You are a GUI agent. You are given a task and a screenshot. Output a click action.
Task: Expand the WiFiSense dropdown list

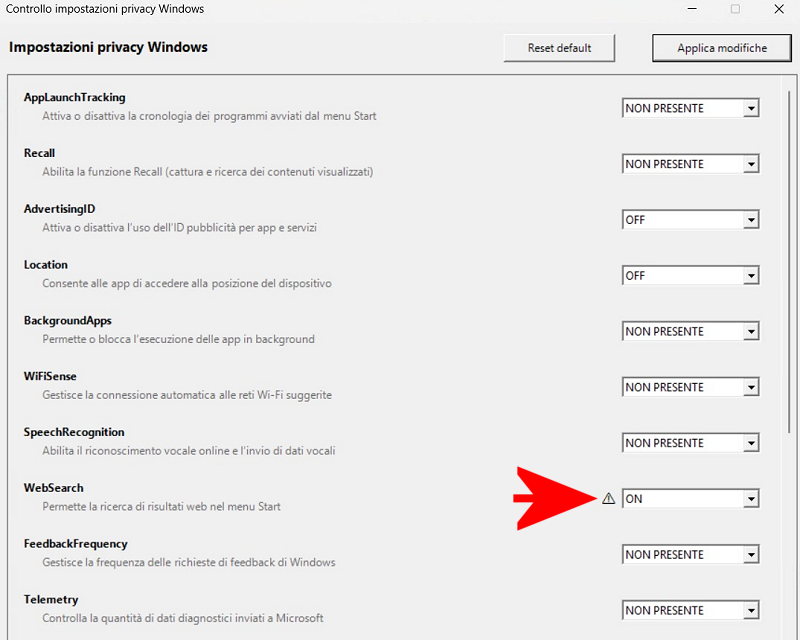pyautogui.click(x=690, y=387)
